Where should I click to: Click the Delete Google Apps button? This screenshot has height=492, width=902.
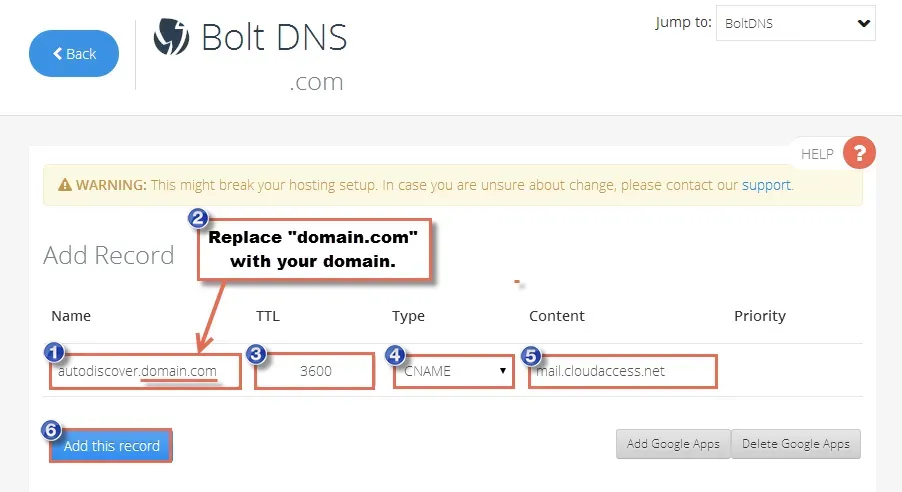point(796,444)
